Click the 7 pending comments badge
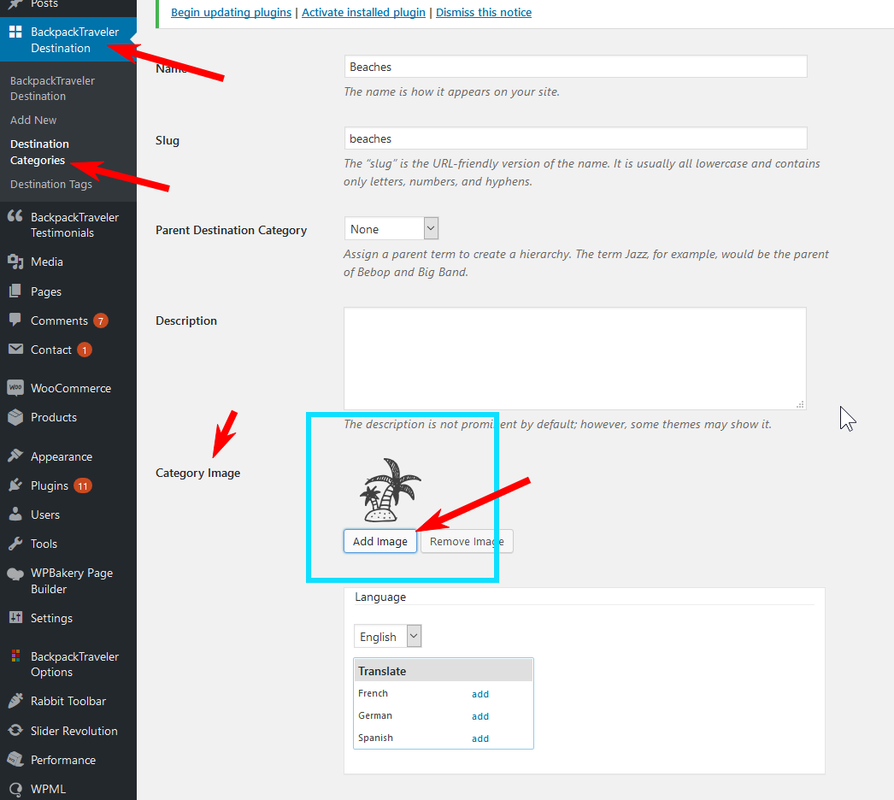 100,320
